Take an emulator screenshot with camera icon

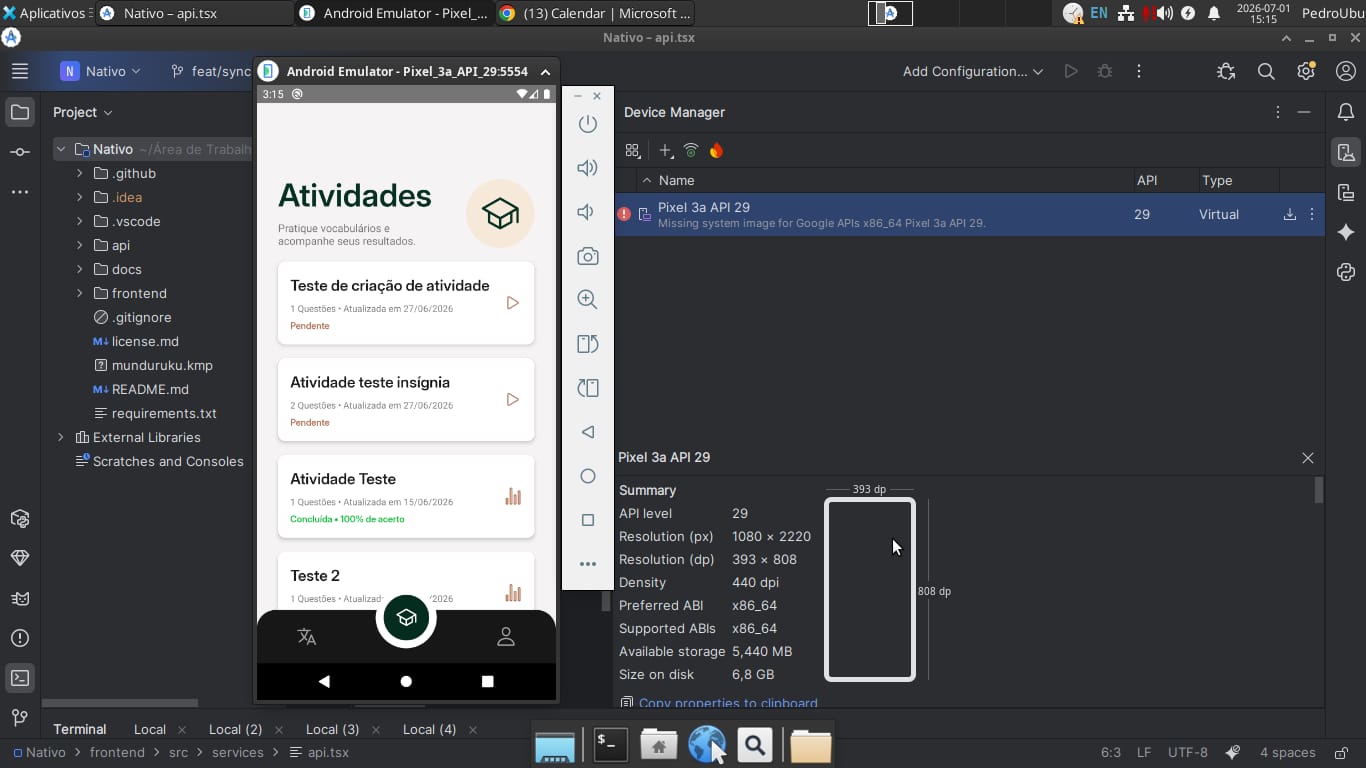(x=588, y=256)
